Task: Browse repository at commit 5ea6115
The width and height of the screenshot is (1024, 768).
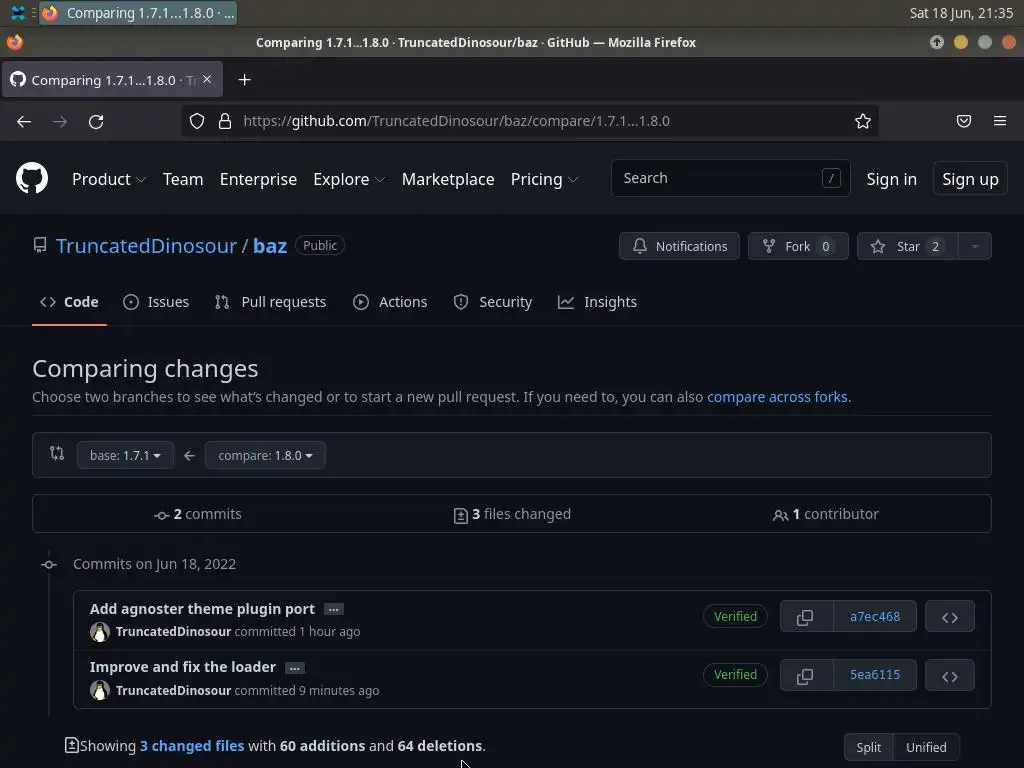Action: click(950, 675)
